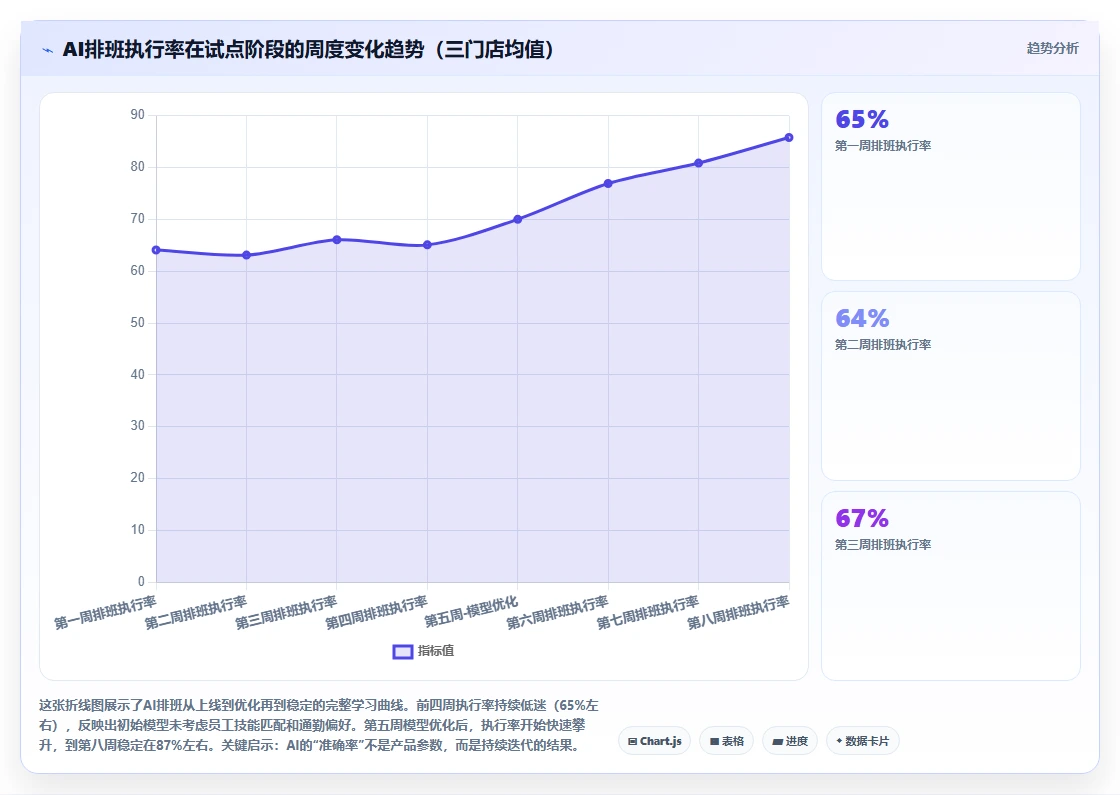Click x-axis label 第八周排班执行率
Viewport: 1120px width, 795px height.
738,613
